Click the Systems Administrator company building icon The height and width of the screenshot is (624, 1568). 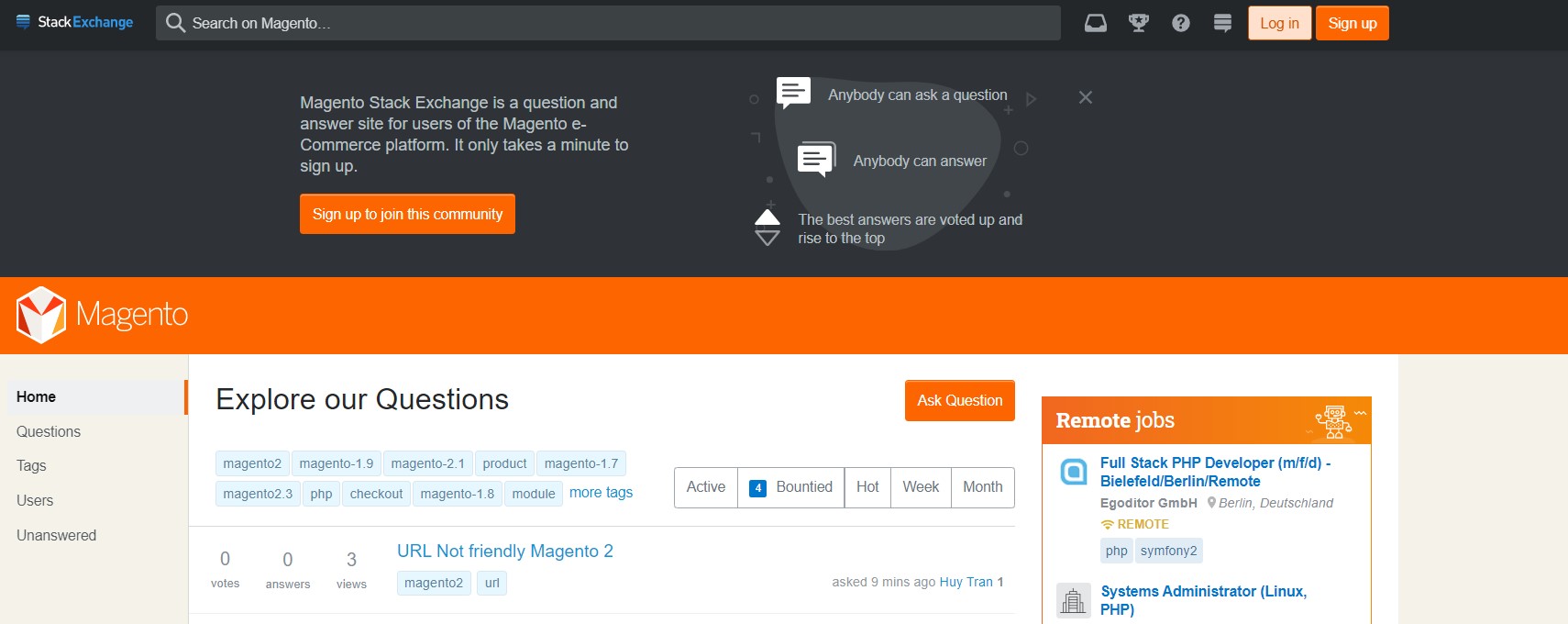(x=1073, y=600)
